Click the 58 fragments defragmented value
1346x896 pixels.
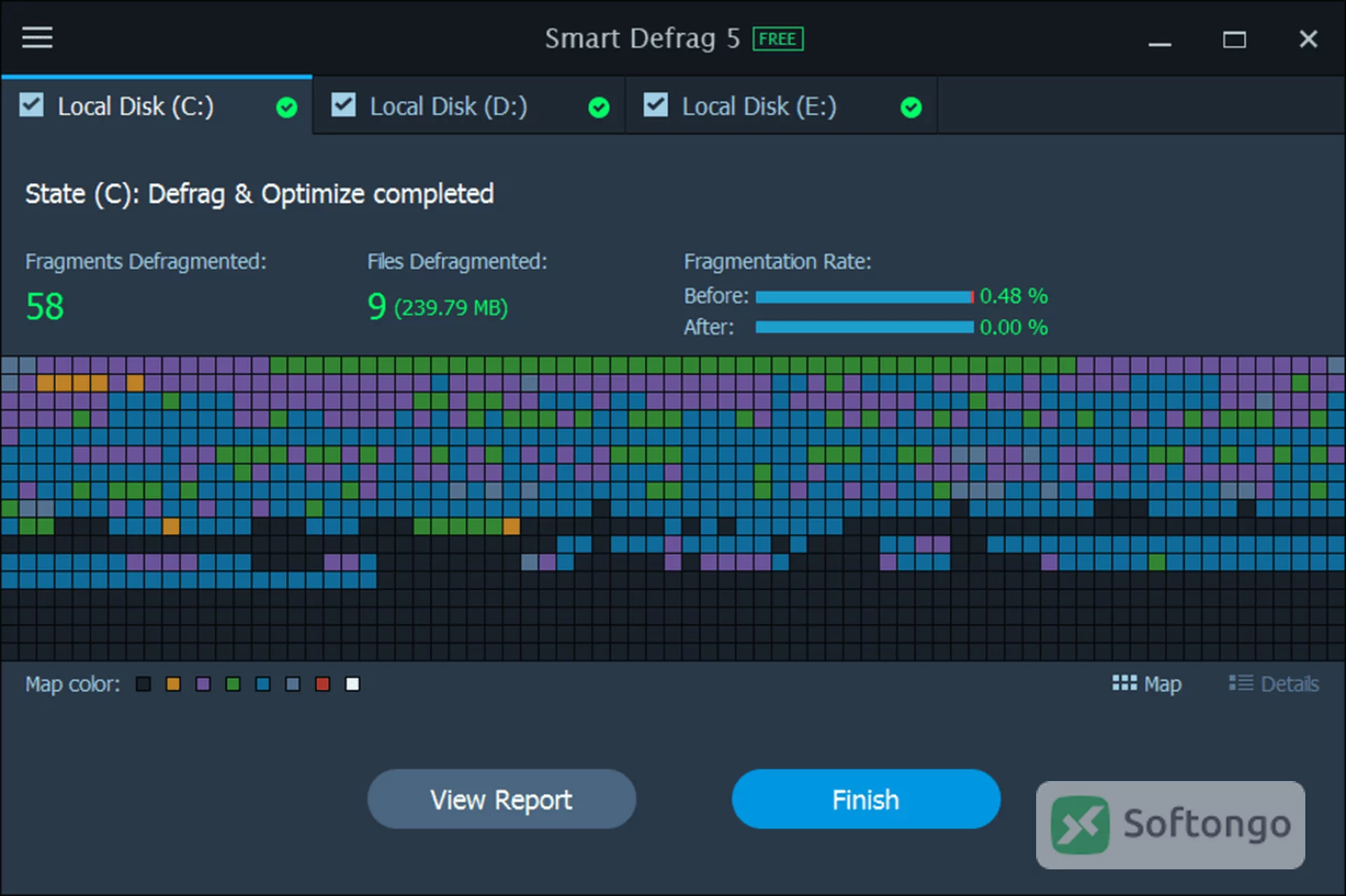[x=45, y=307]
